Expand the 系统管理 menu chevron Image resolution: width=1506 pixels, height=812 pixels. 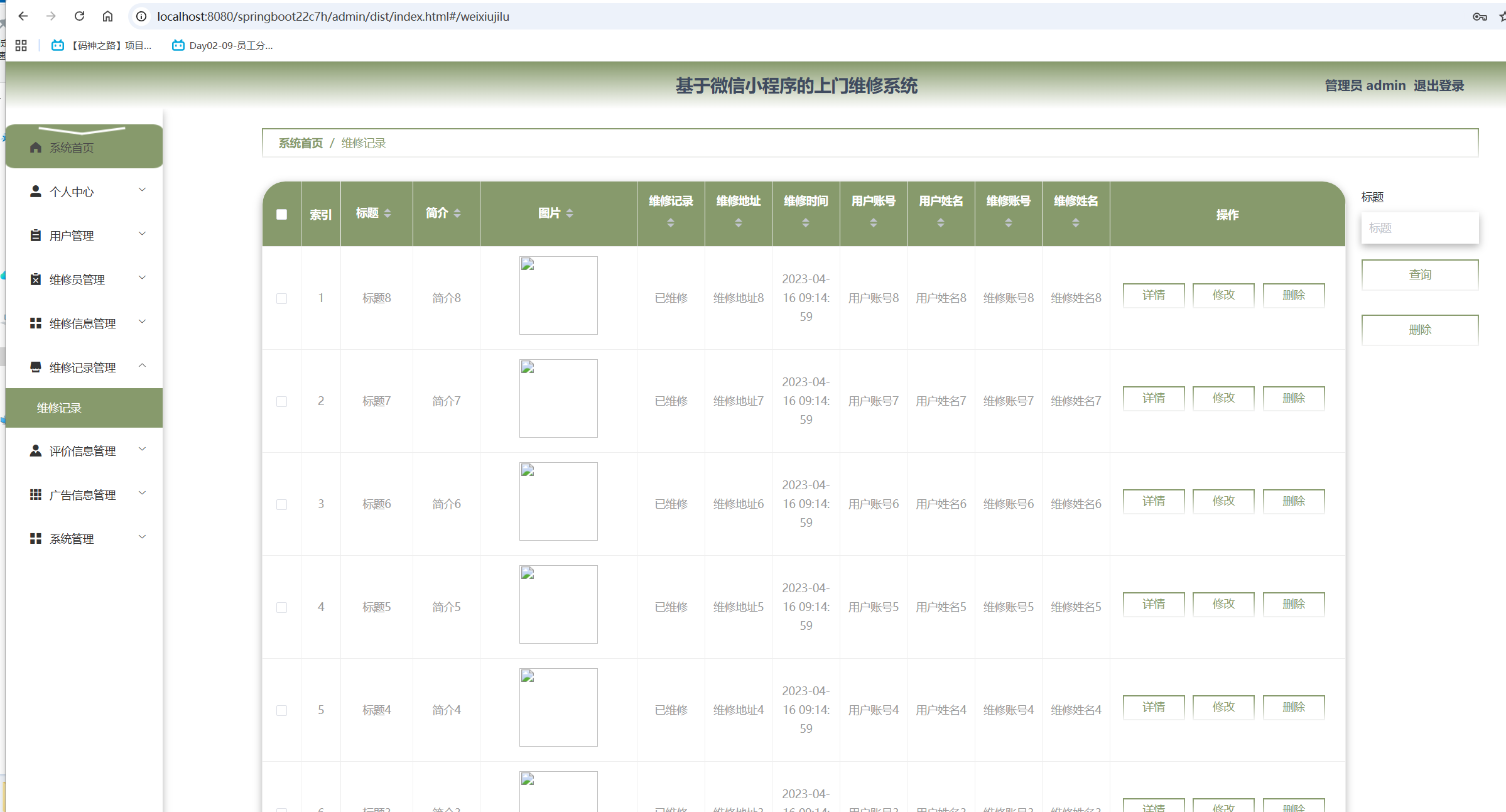(x=143, y=537)
